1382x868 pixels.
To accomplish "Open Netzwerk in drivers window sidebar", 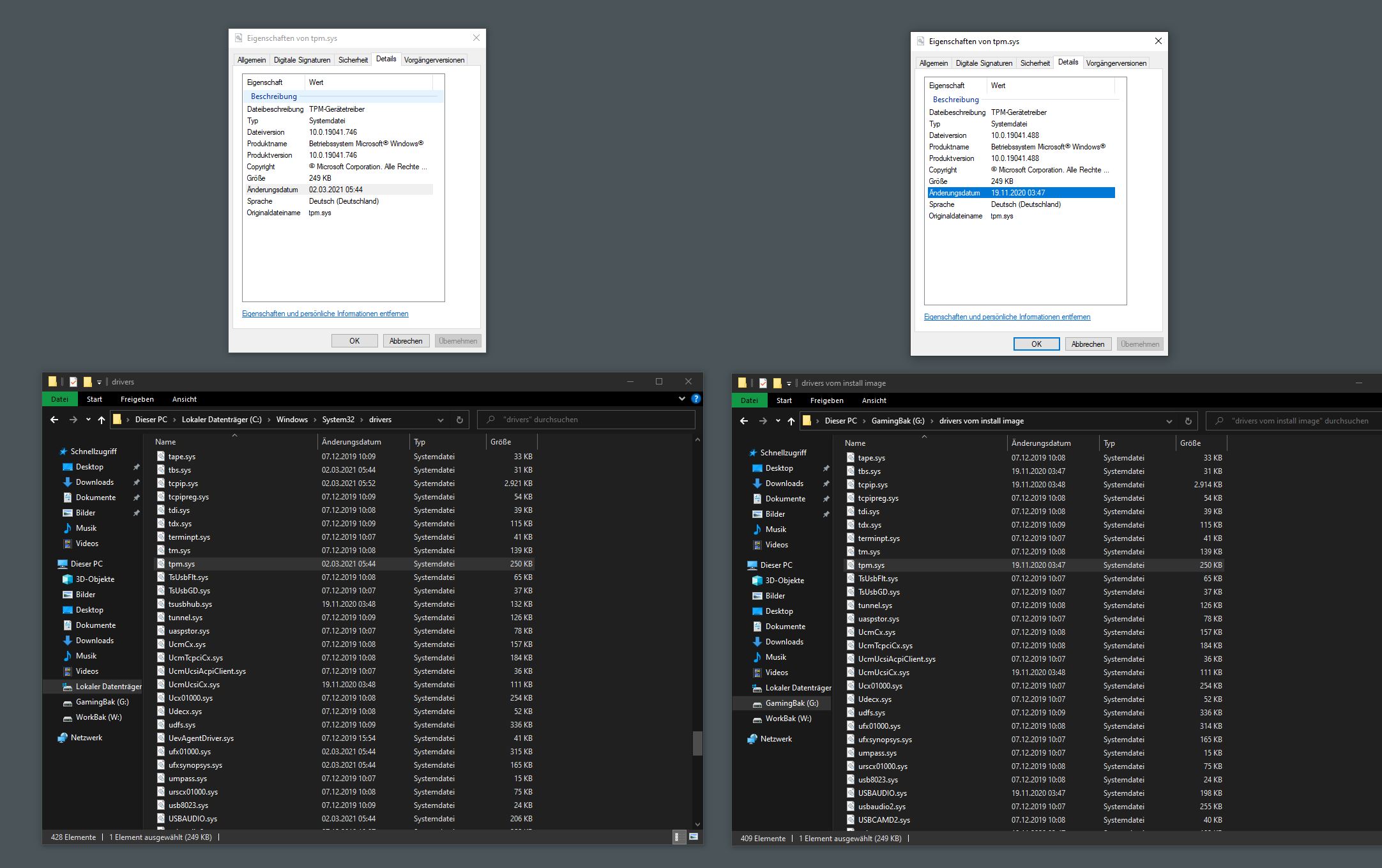I will pyautogui.click(x=86, y=738).
